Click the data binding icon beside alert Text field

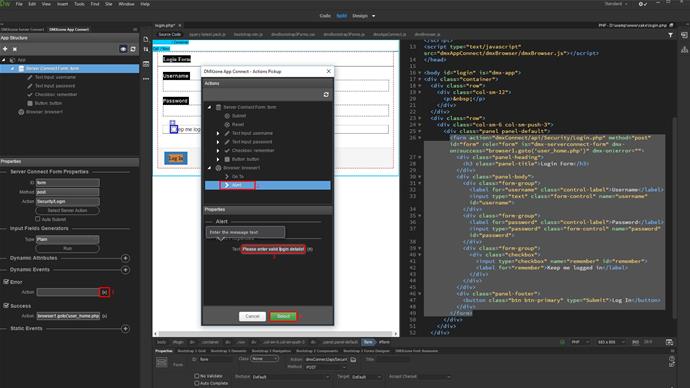click(x=310, y=249)
